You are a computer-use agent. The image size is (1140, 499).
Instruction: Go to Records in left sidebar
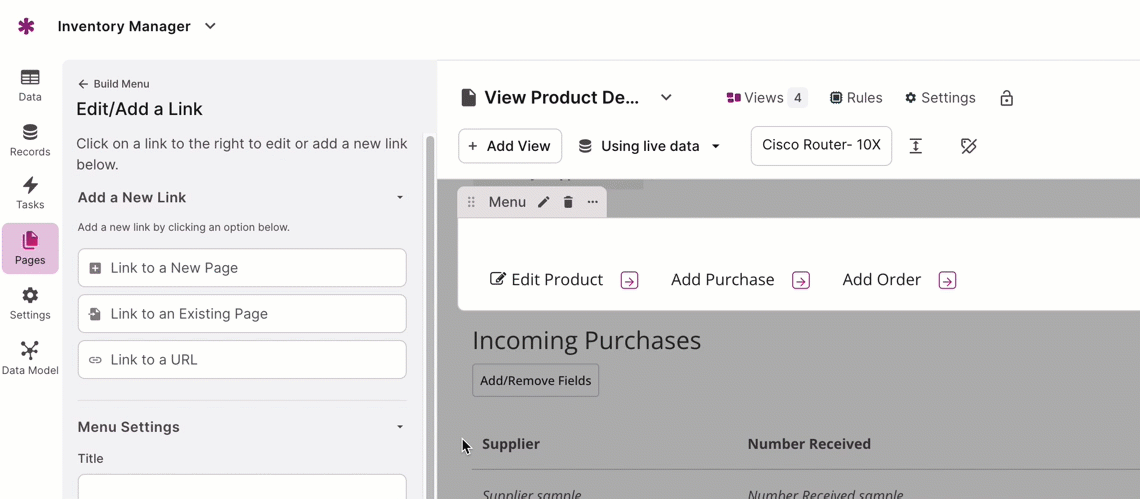click(x=30, y=140)
